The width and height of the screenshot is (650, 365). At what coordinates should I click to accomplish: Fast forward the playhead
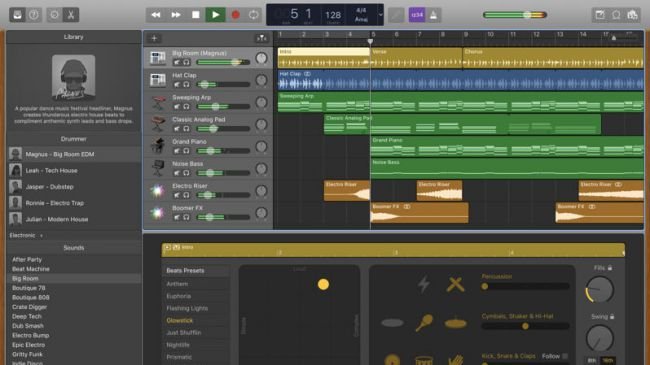(176, 15)
